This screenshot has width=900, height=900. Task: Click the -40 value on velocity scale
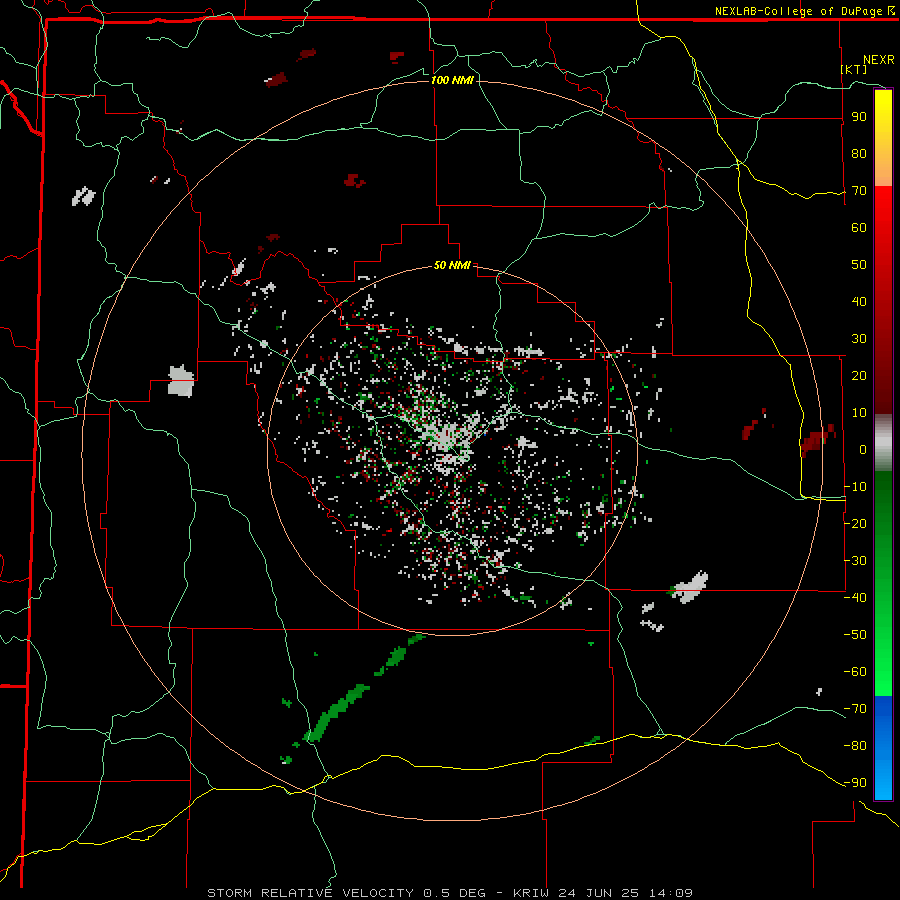[x=855, y=598]
